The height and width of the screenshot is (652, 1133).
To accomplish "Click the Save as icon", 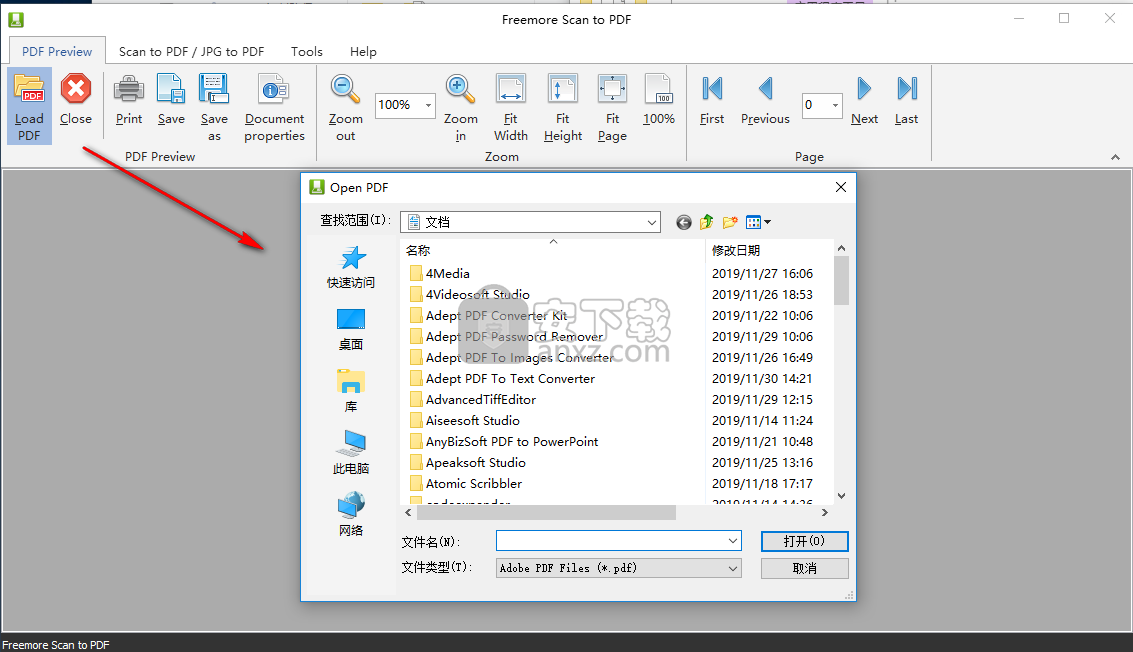I will point(214,90).
